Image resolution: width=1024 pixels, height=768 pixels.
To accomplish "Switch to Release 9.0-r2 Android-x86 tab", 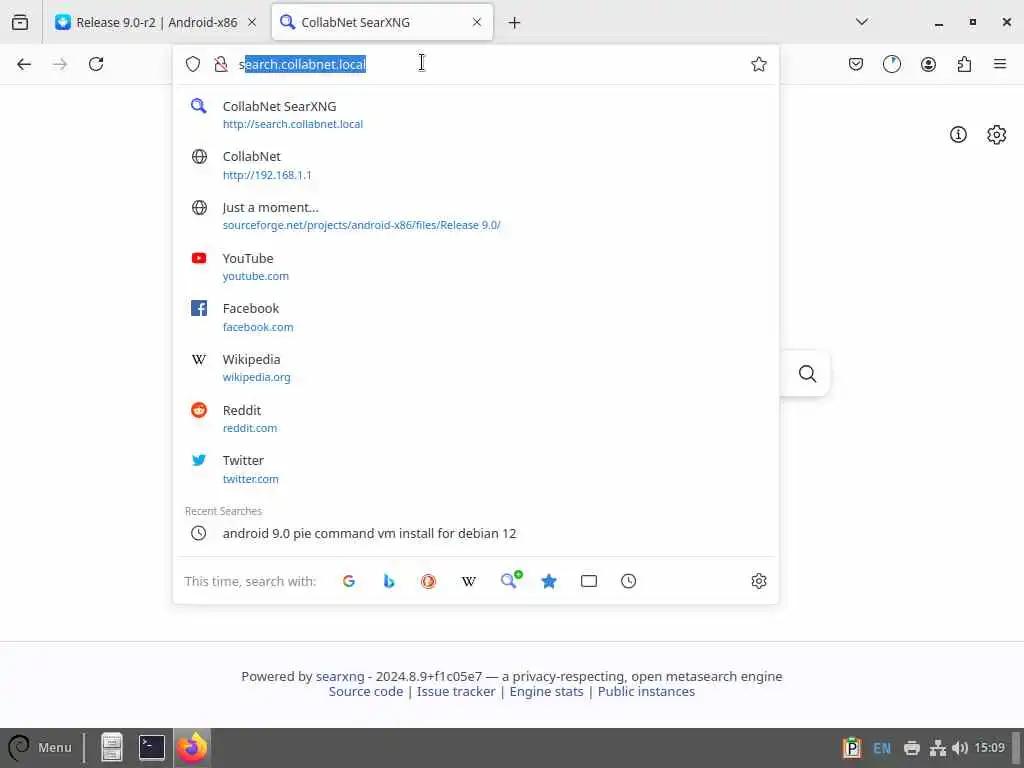I will click(x=155, y=22).
